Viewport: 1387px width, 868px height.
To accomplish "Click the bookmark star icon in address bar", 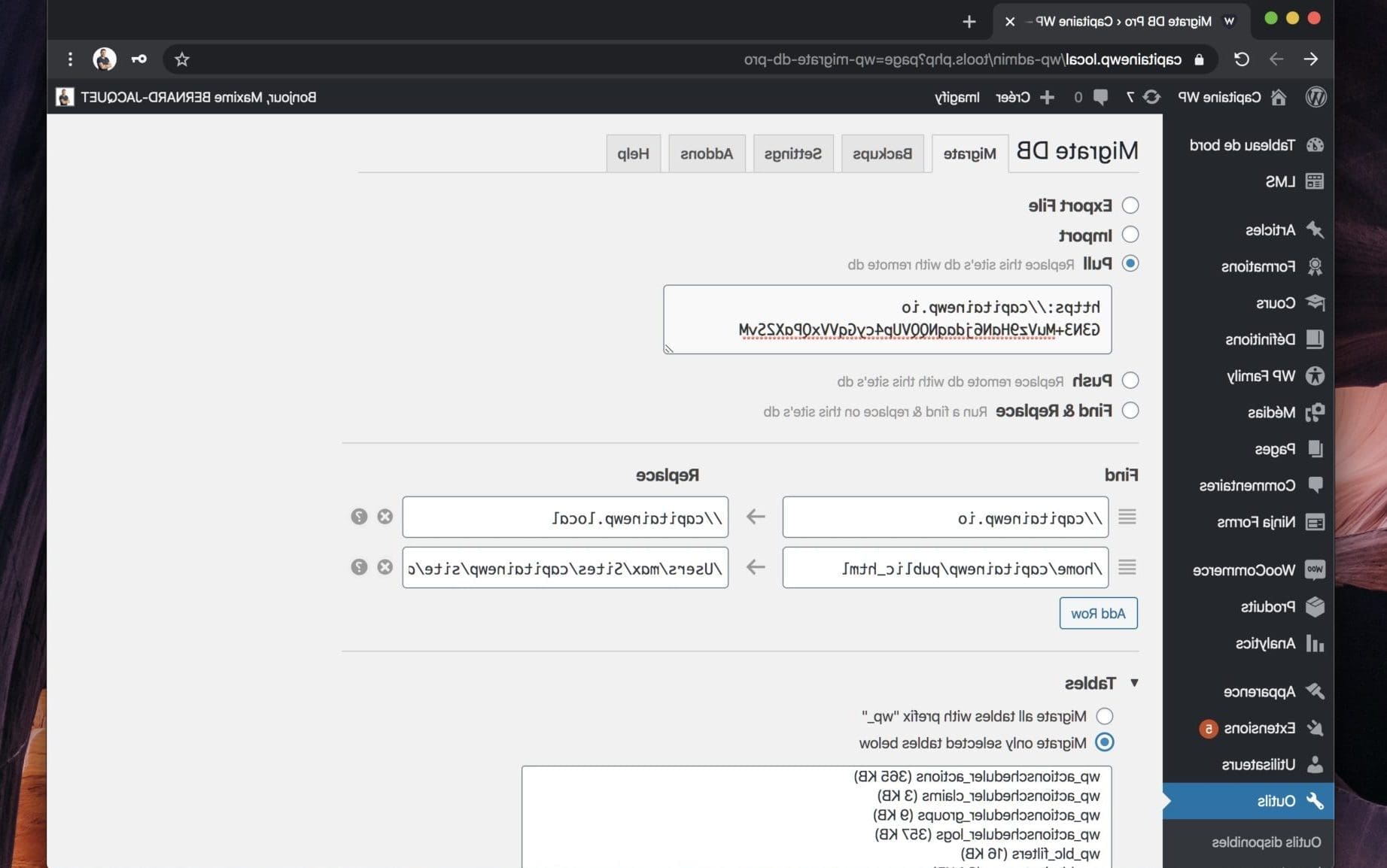I will [182, 59].
